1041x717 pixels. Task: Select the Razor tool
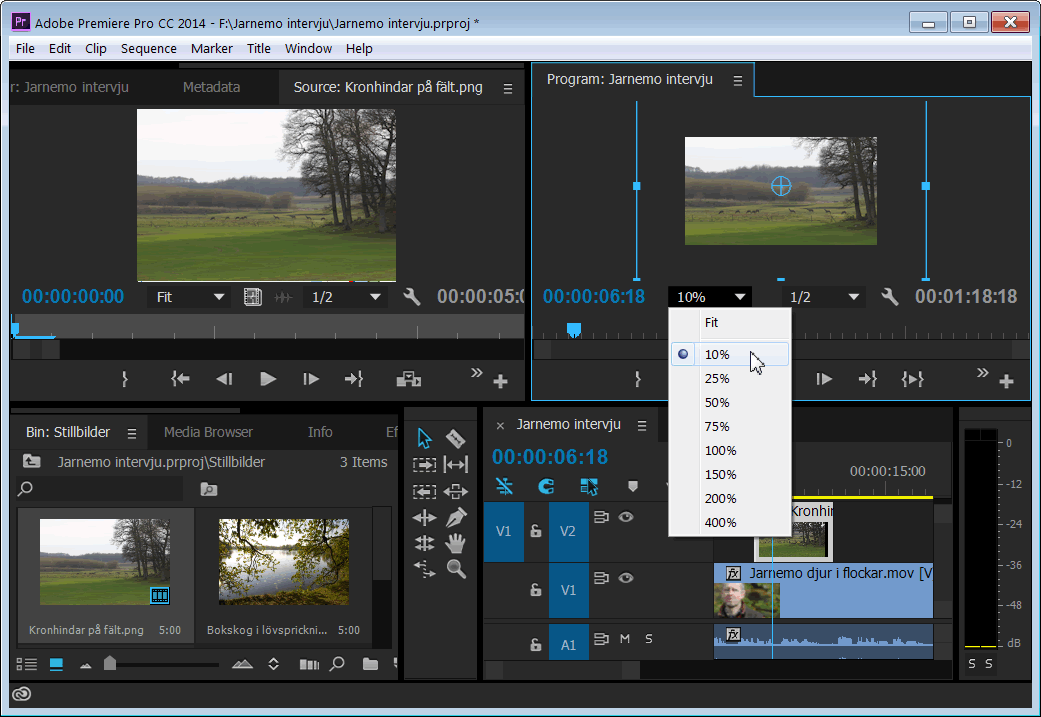click(455, 438)
